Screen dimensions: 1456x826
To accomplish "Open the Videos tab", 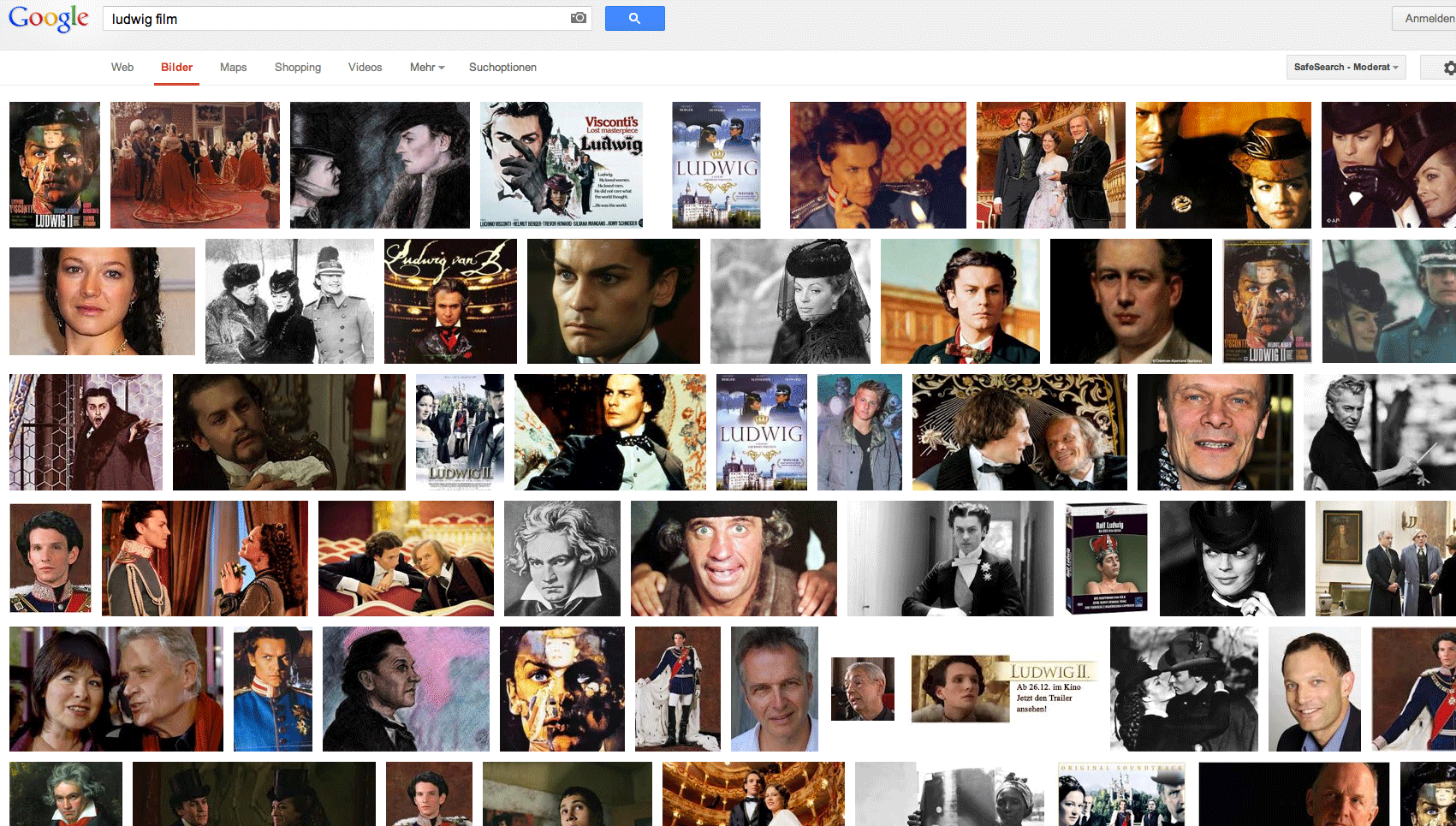I will pyautogui.click(x=365, y=68).
